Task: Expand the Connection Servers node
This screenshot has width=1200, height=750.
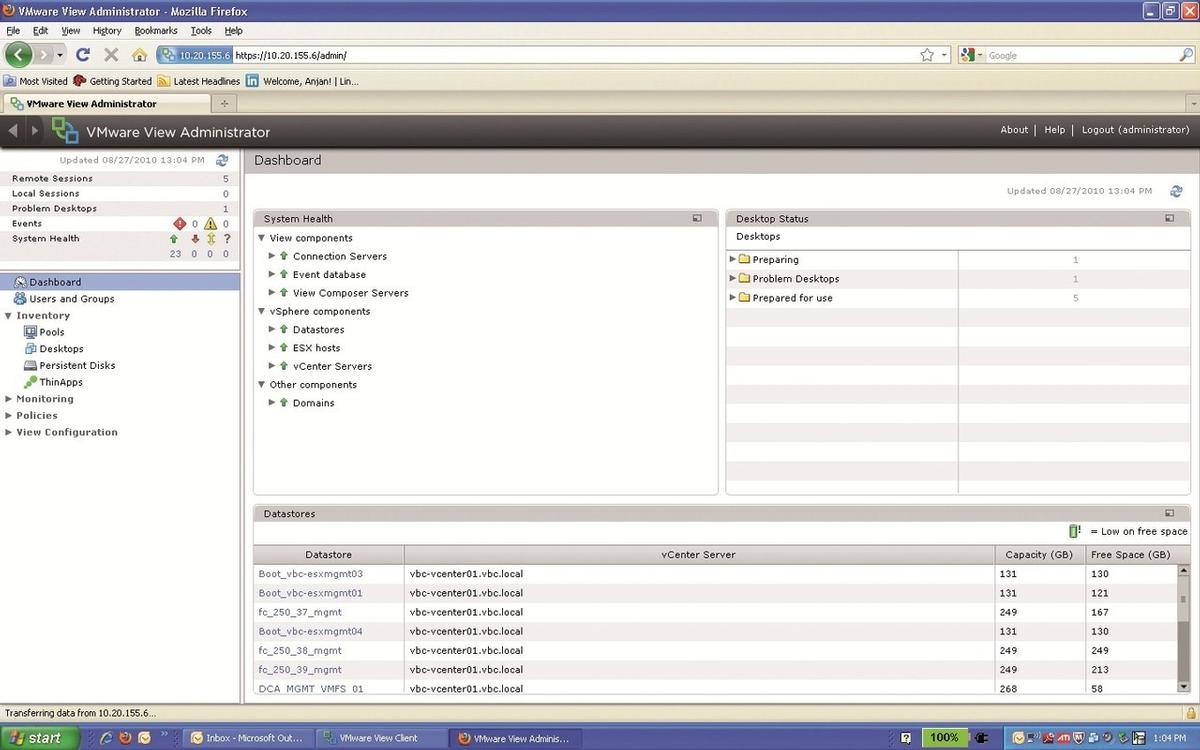Action: pyautogui.click(x=272, y=256)
